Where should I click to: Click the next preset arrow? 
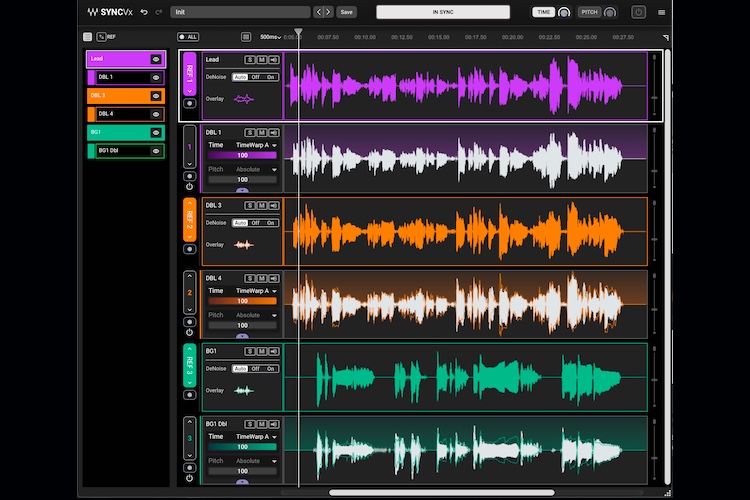pyautogui.click(x=328, y=12)
